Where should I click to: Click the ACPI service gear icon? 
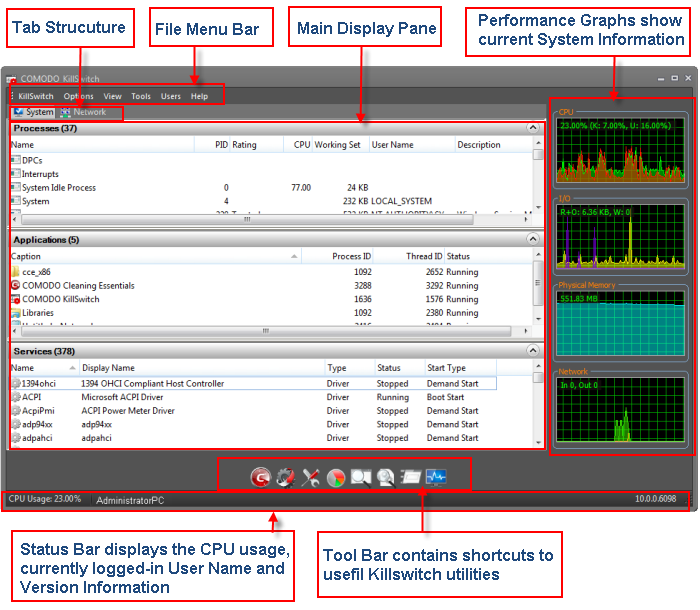pos(16,397)
